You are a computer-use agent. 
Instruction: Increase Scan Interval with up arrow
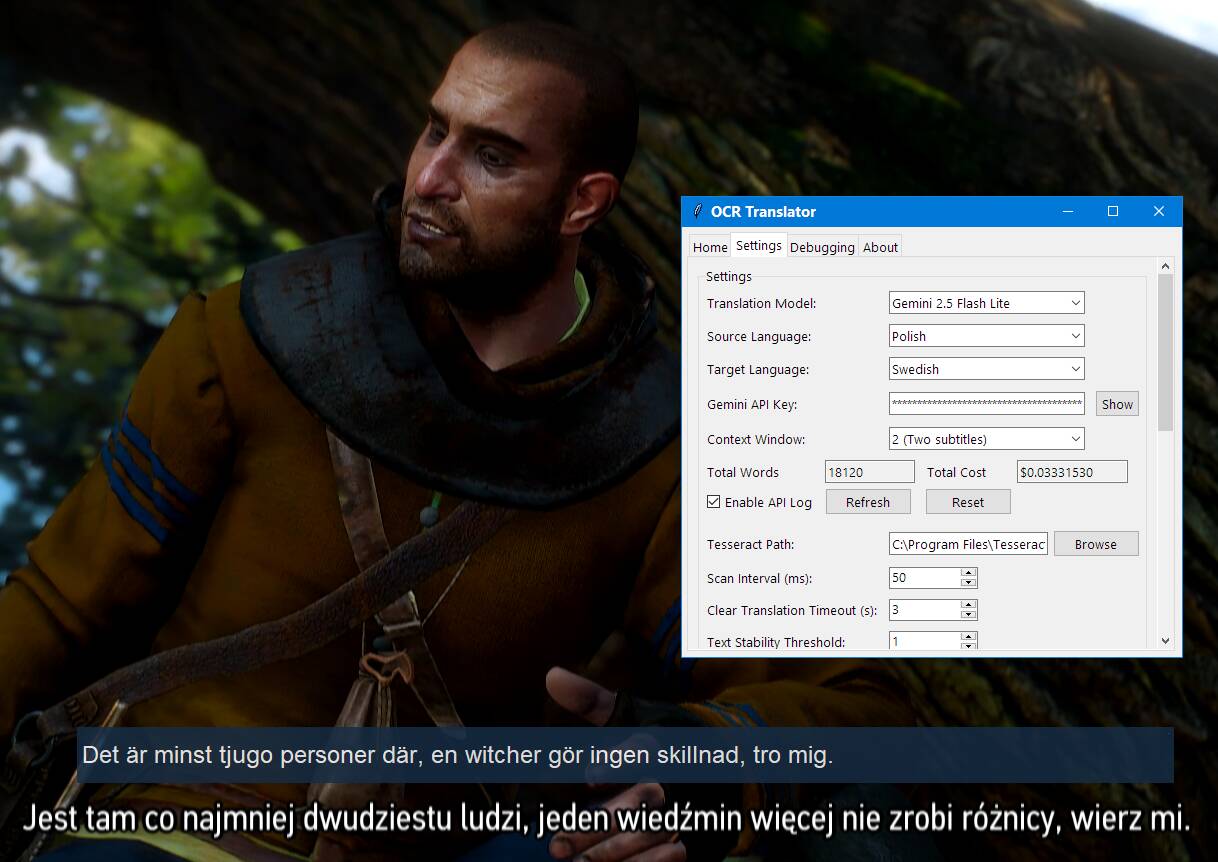tap(968, 573)
